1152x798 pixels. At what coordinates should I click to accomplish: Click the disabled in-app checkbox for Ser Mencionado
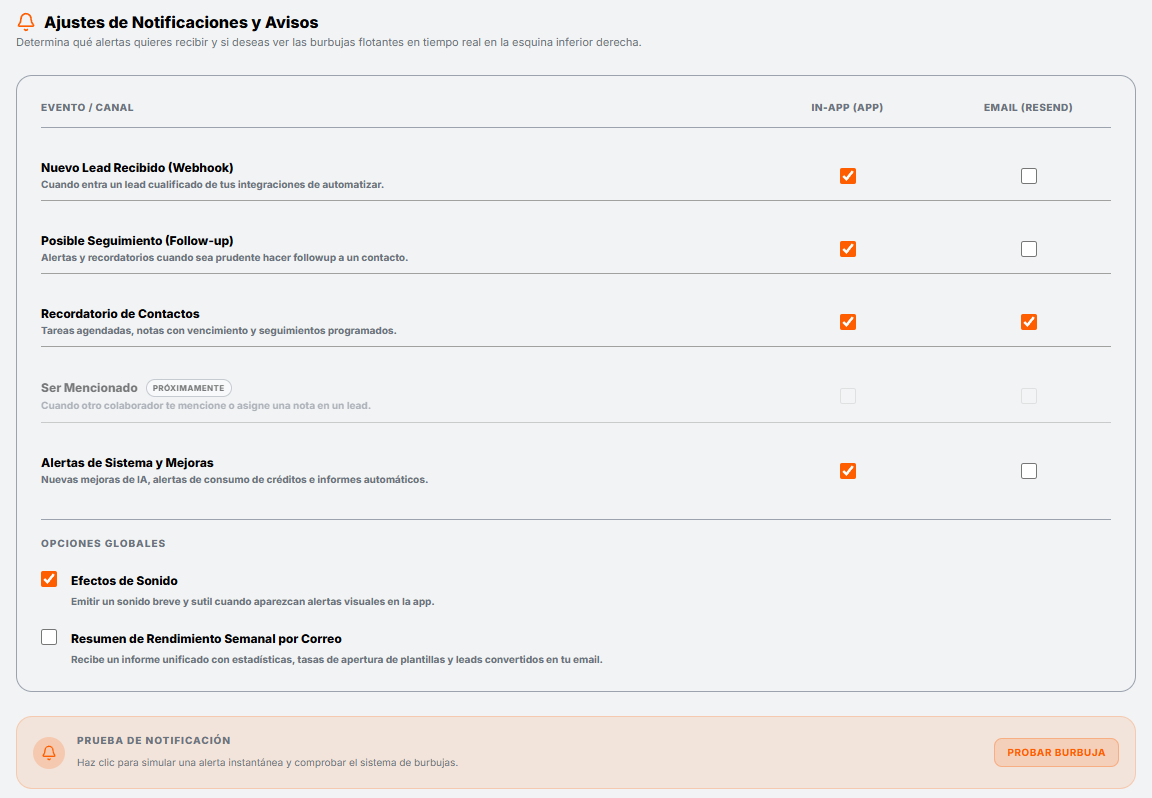pos(848,396)
